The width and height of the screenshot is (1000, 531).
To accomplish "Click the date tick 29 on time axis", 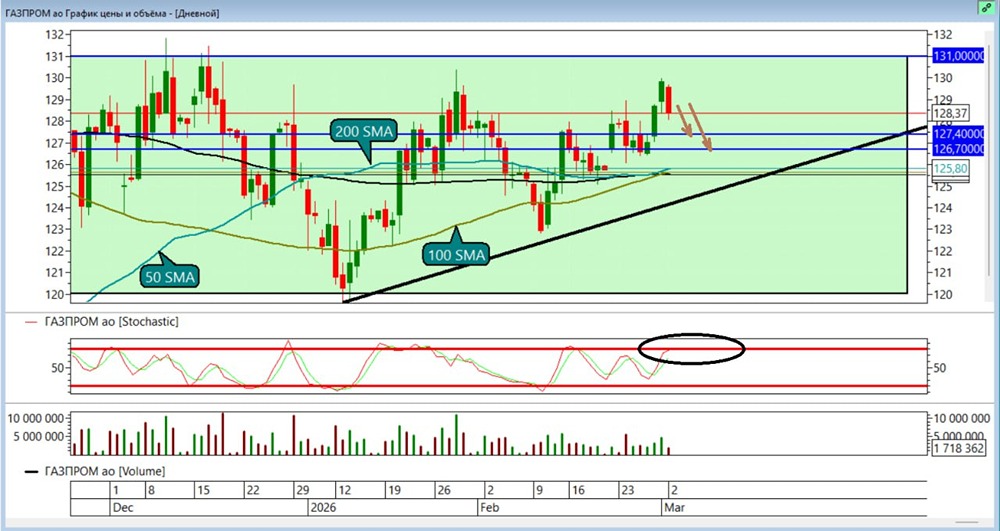I will click(302, 491).
